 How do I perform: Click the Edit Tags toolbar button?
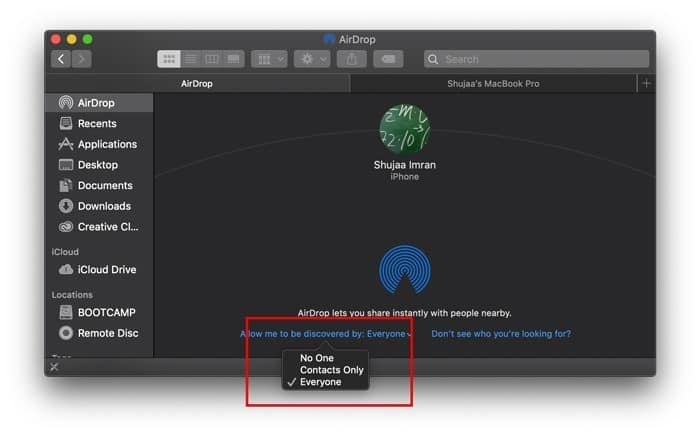(388, 59)
